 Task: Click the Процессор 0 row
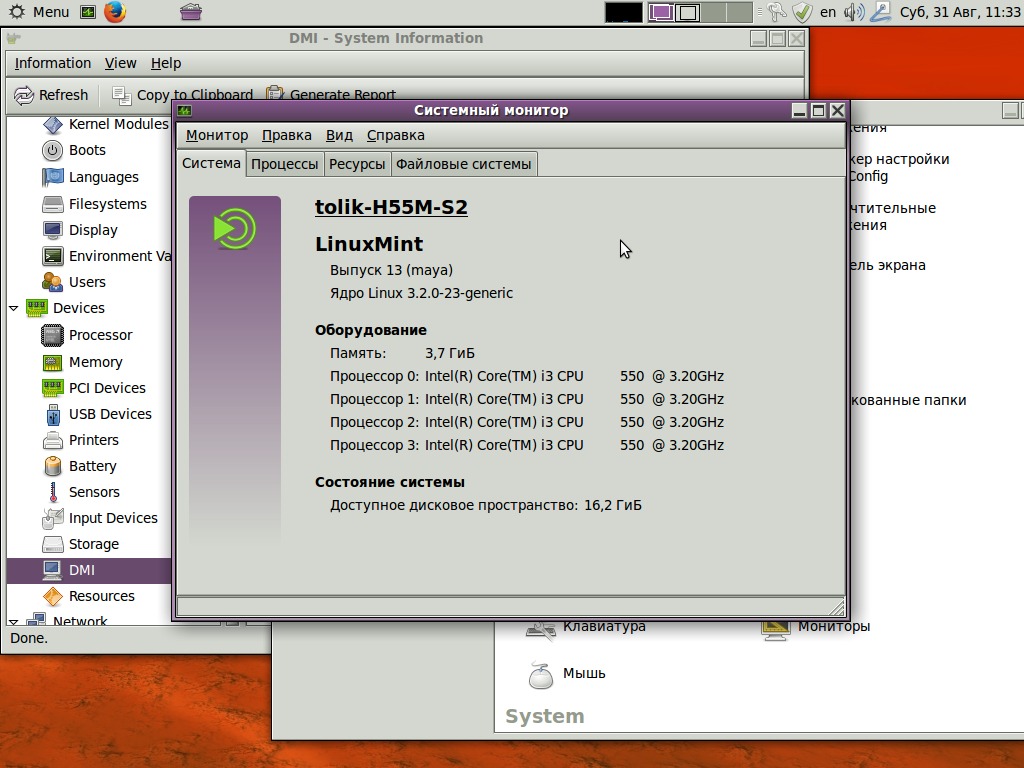click(x=527, y=376)
